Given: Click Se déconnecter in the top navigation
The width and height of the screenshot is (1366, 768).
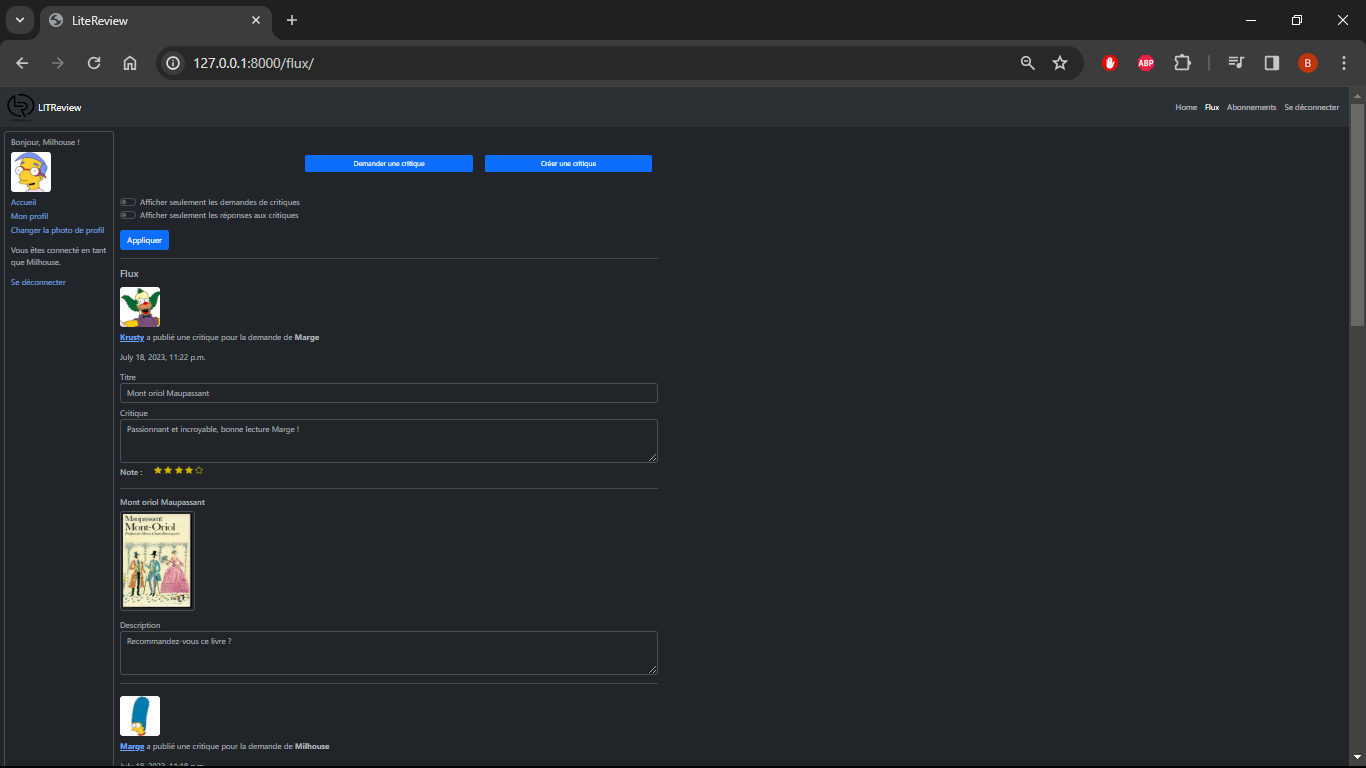Looking at the screenshot, I should click(1312, 107).
